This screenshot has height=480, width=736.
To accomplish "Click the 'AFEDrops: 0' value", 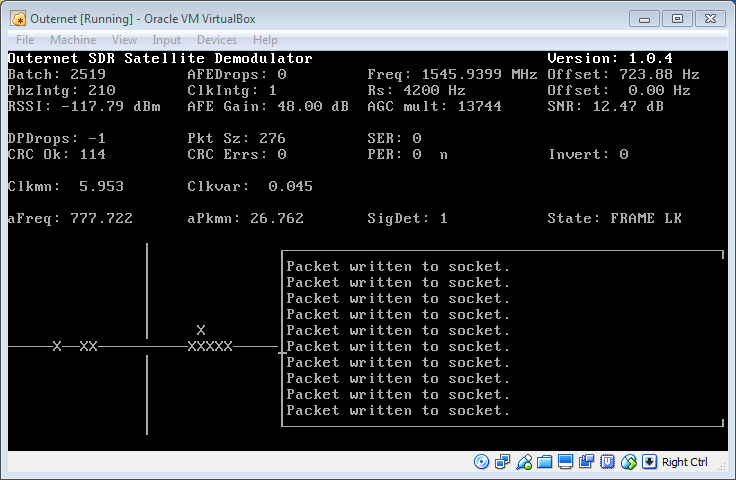I will [237, 74].
